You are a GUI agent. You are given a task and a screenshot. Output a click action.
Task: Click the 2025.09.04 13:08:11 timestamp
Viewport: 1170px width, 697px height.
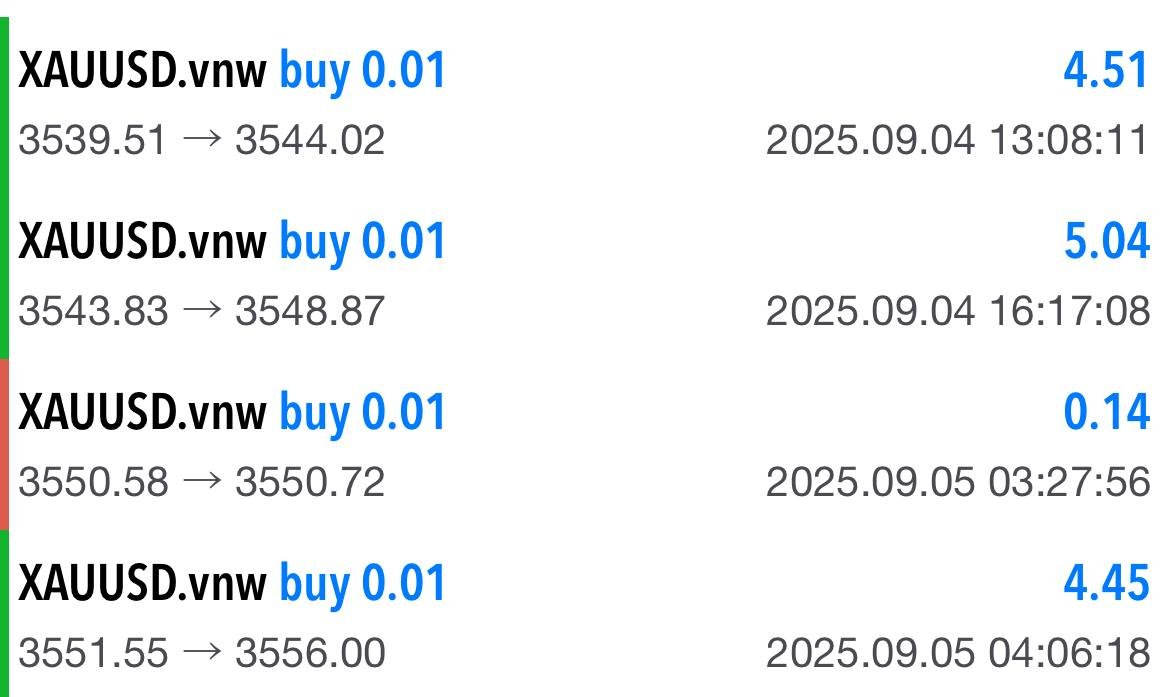(x=957, y=140)
